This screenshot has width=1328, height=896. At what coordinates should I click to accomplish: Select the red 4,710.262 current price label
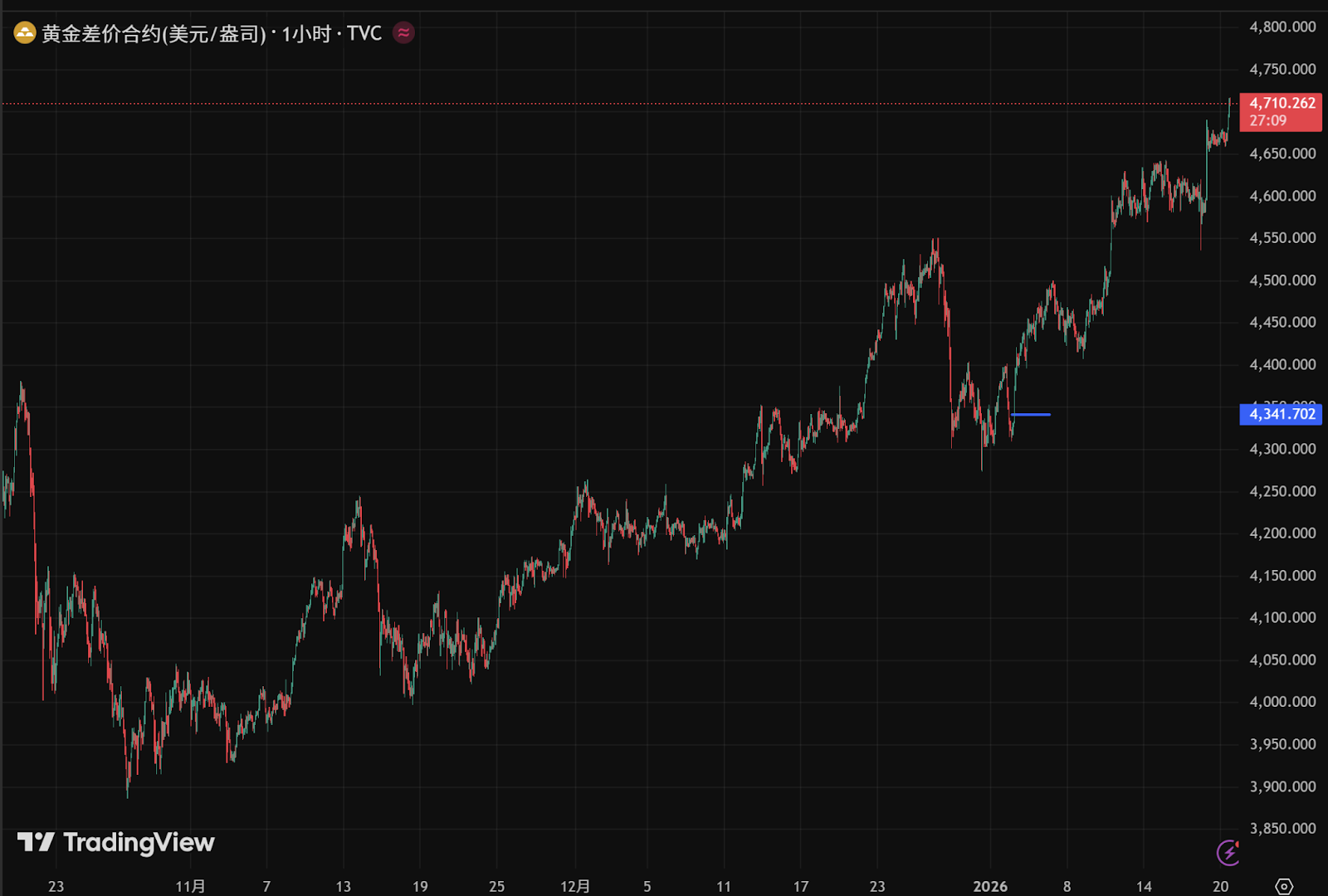coord(1282,104)
